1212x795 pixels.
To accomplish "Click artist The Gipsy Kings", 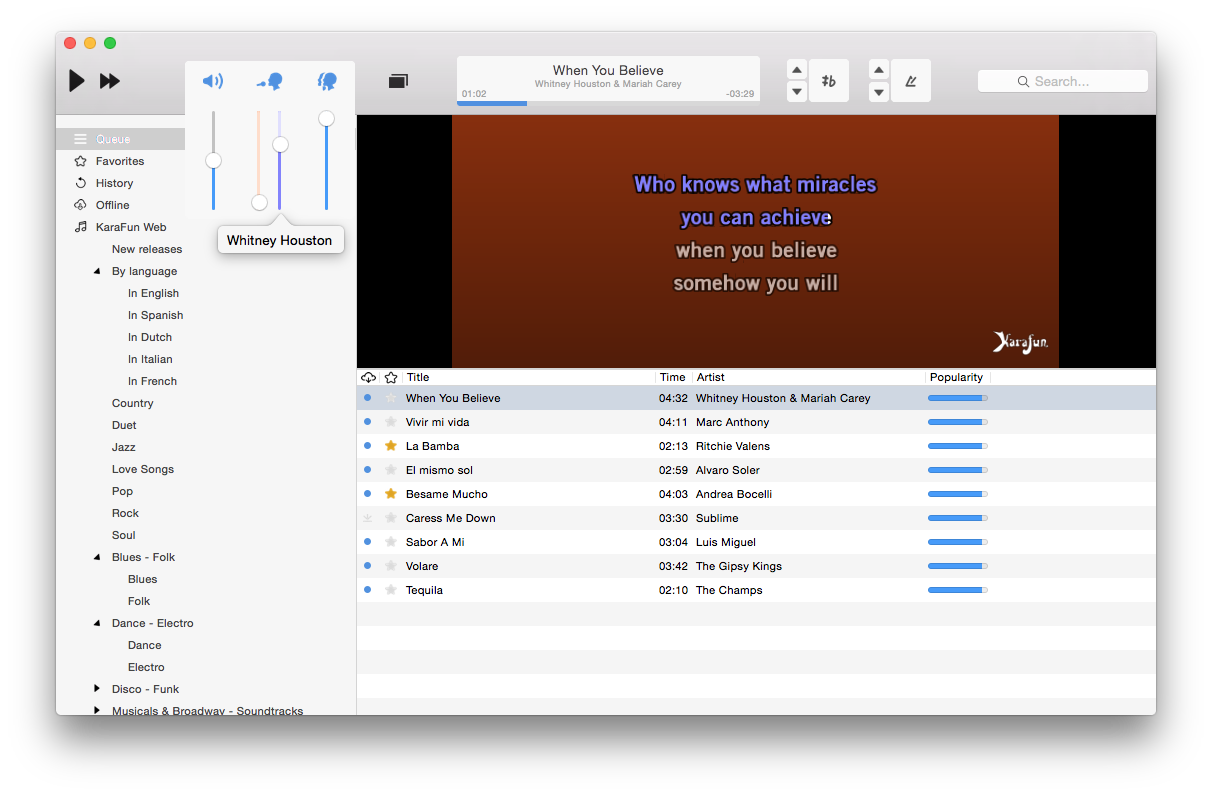I will point(739,566).
